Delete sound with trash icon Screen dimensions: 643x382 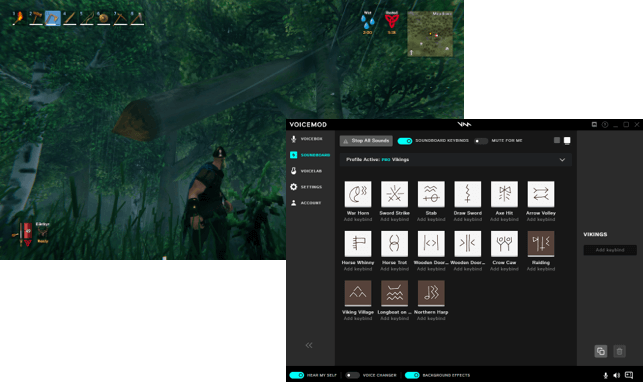[x=619, y=351]
